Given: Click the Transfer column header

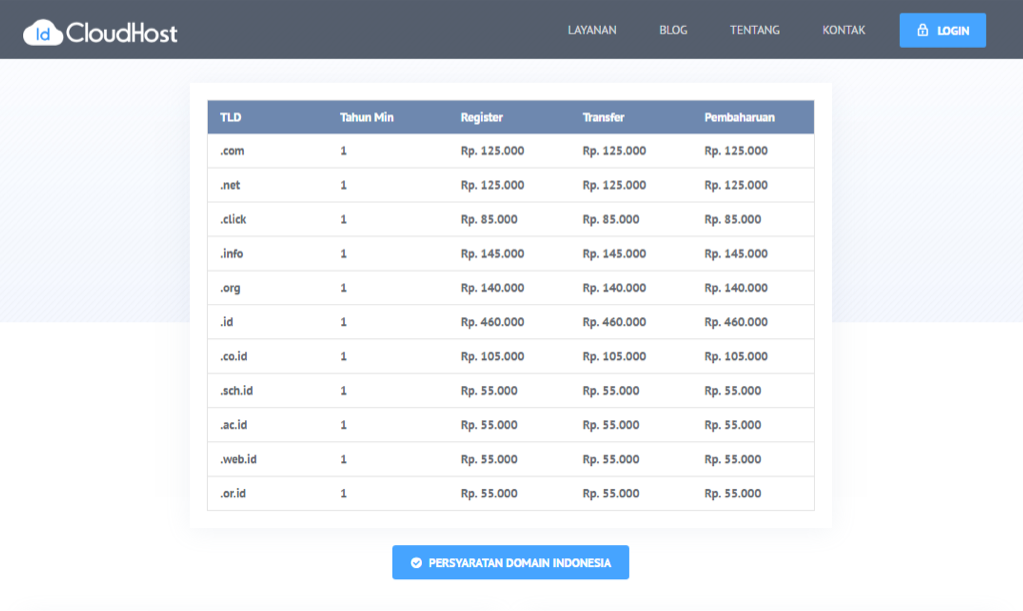Looking at the screenshot, I should (x=604, y=117).
